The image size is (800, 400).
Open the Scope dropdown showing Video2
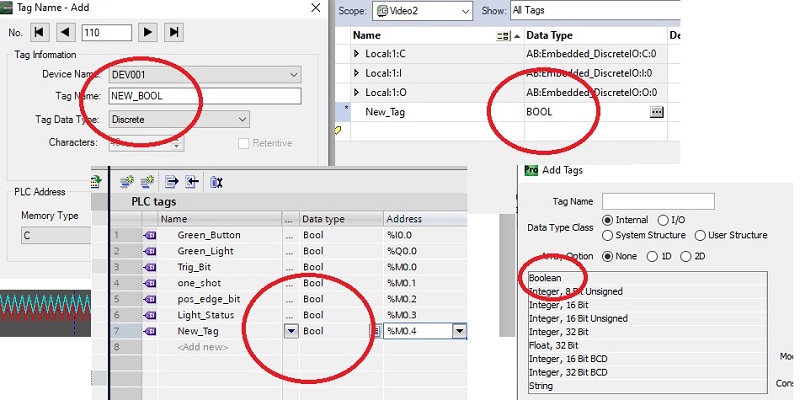pyautogui.click(x=462, y=12)
